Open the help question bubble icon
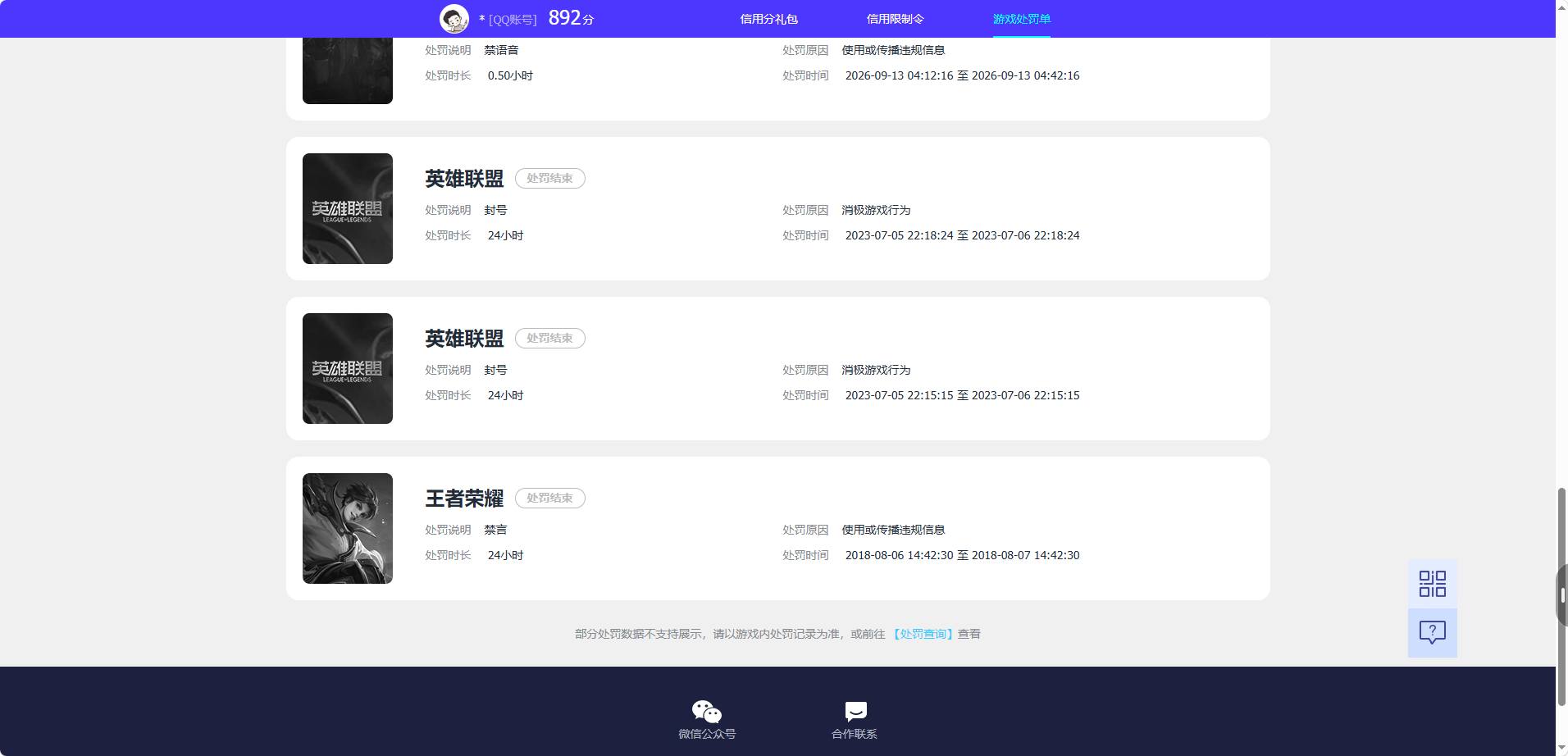Image resolution: width=1568 pixels, height=756 pixels. 1433,632
